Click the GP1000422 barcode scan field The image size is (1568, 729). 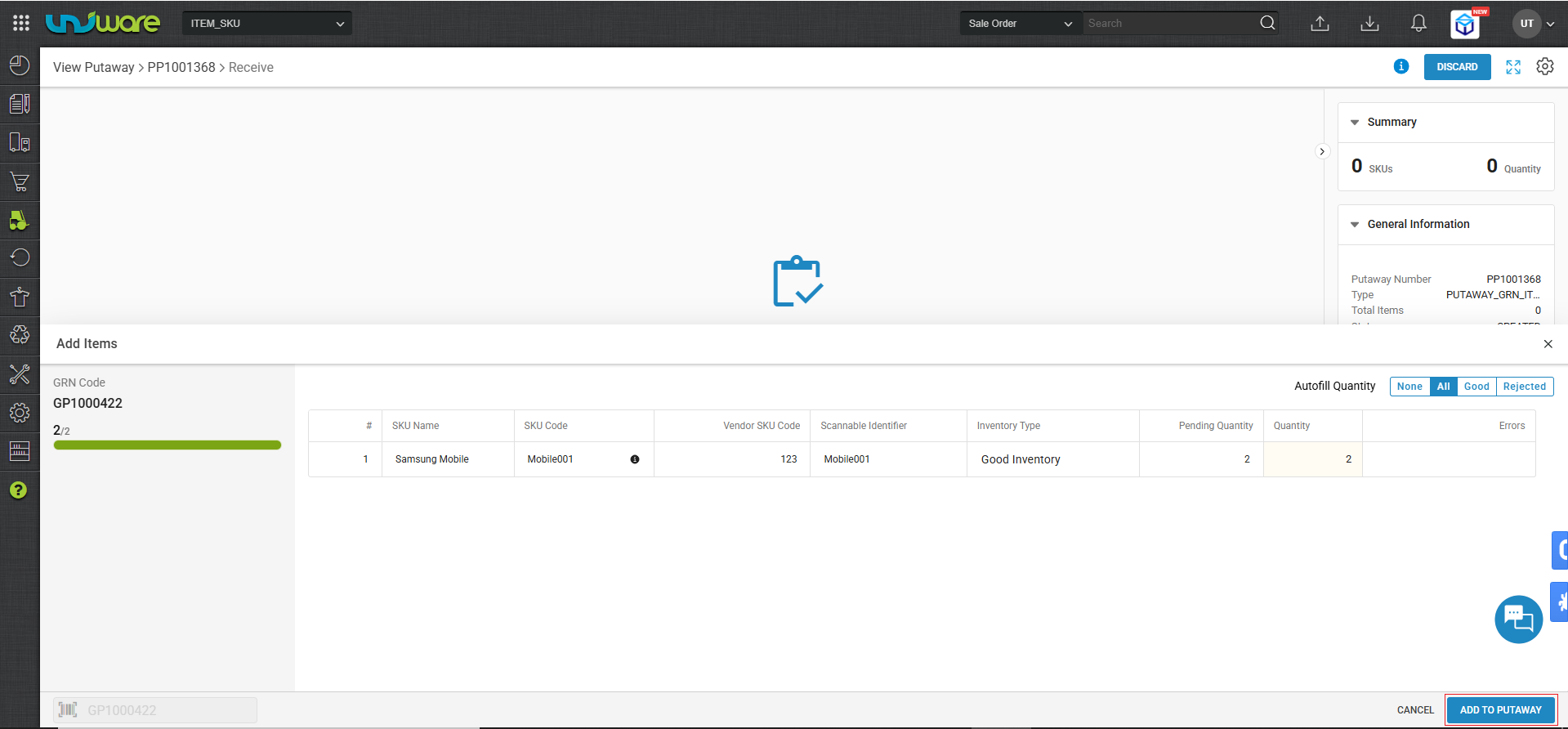pos(155,710)
